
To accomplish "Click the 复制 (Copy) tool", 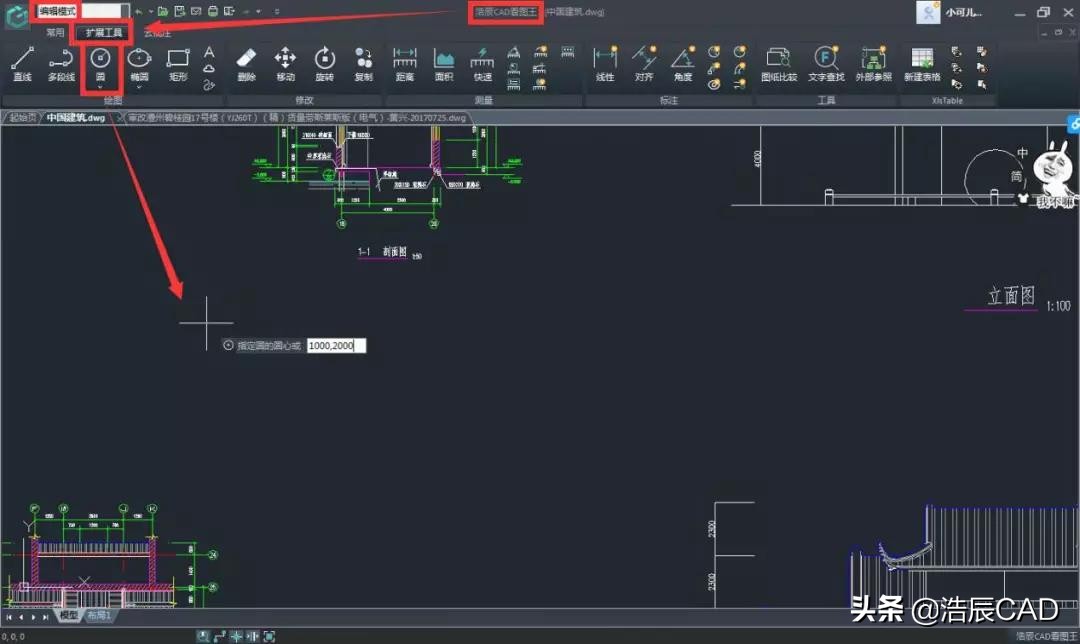I will click(x=363, y=64).
